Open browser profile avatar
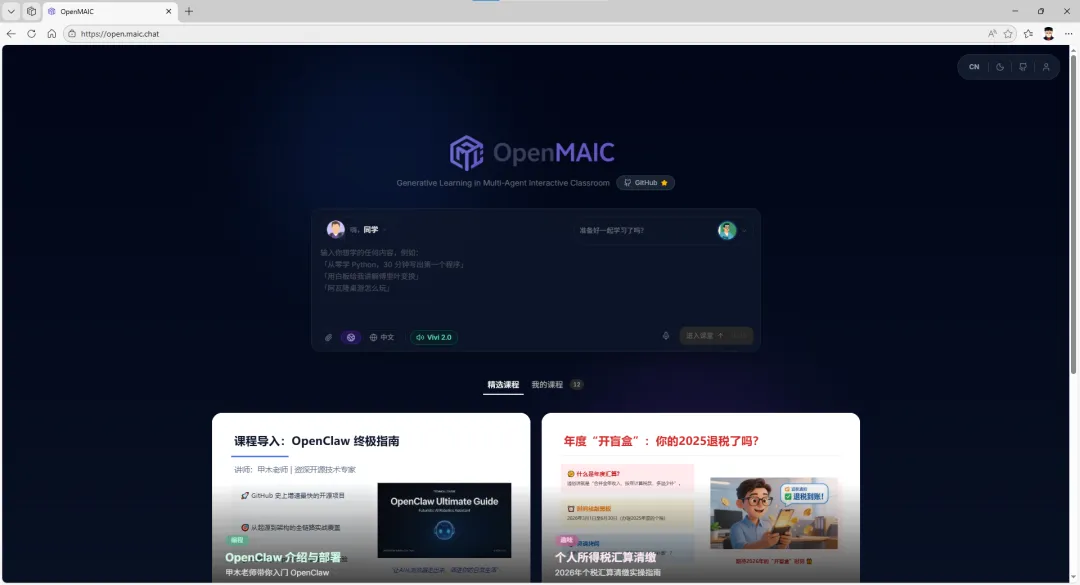The height and width of the screenshot is (585, 1080). [1048, 34]
